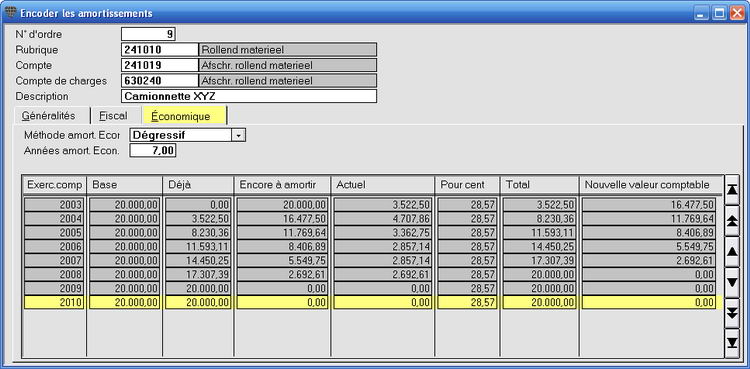750x369 pixels.
Task: Click Description field Camionnette XYZ
Action: 249,96
